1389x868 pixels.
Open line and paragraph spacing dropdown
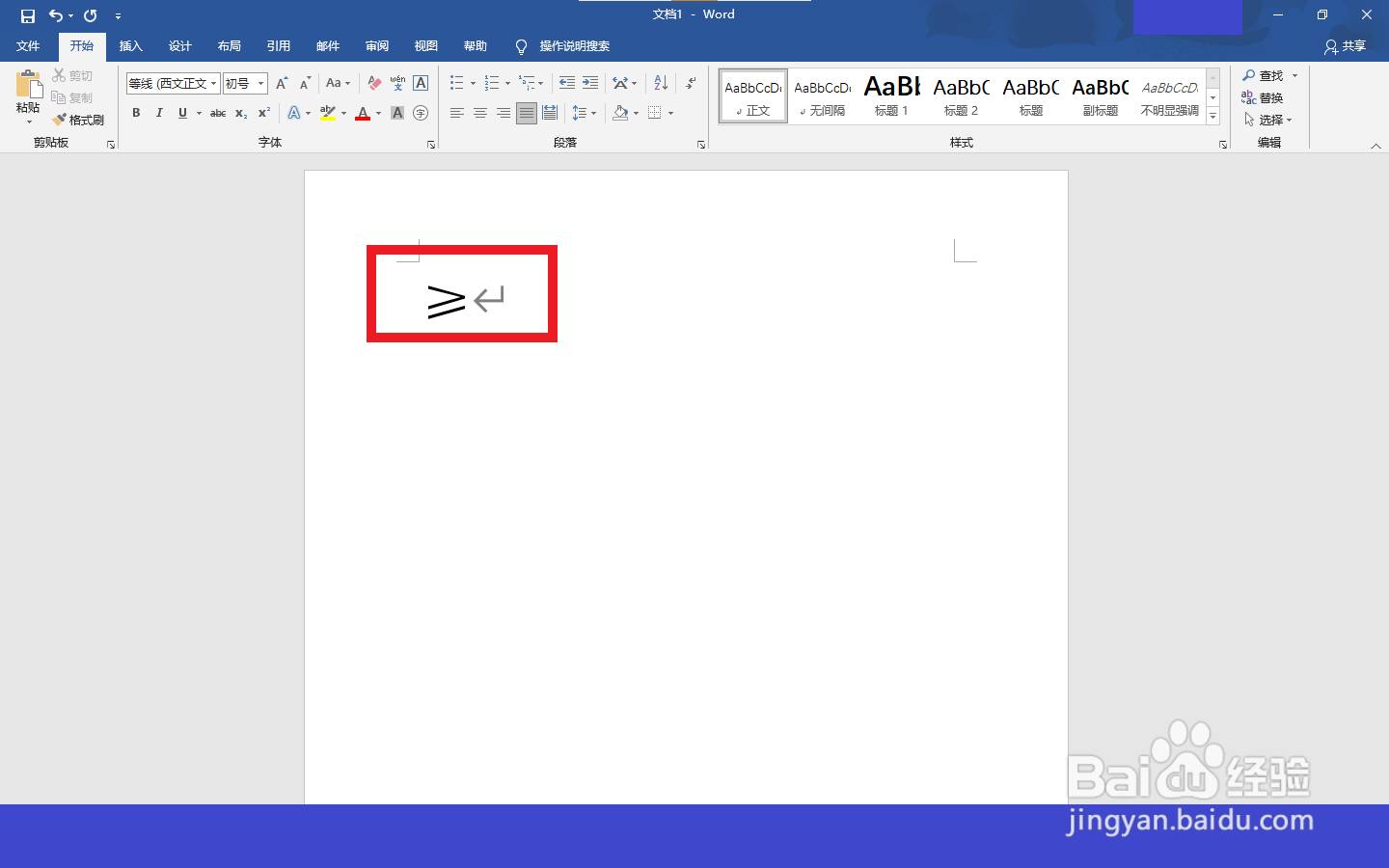pos(585,113)
